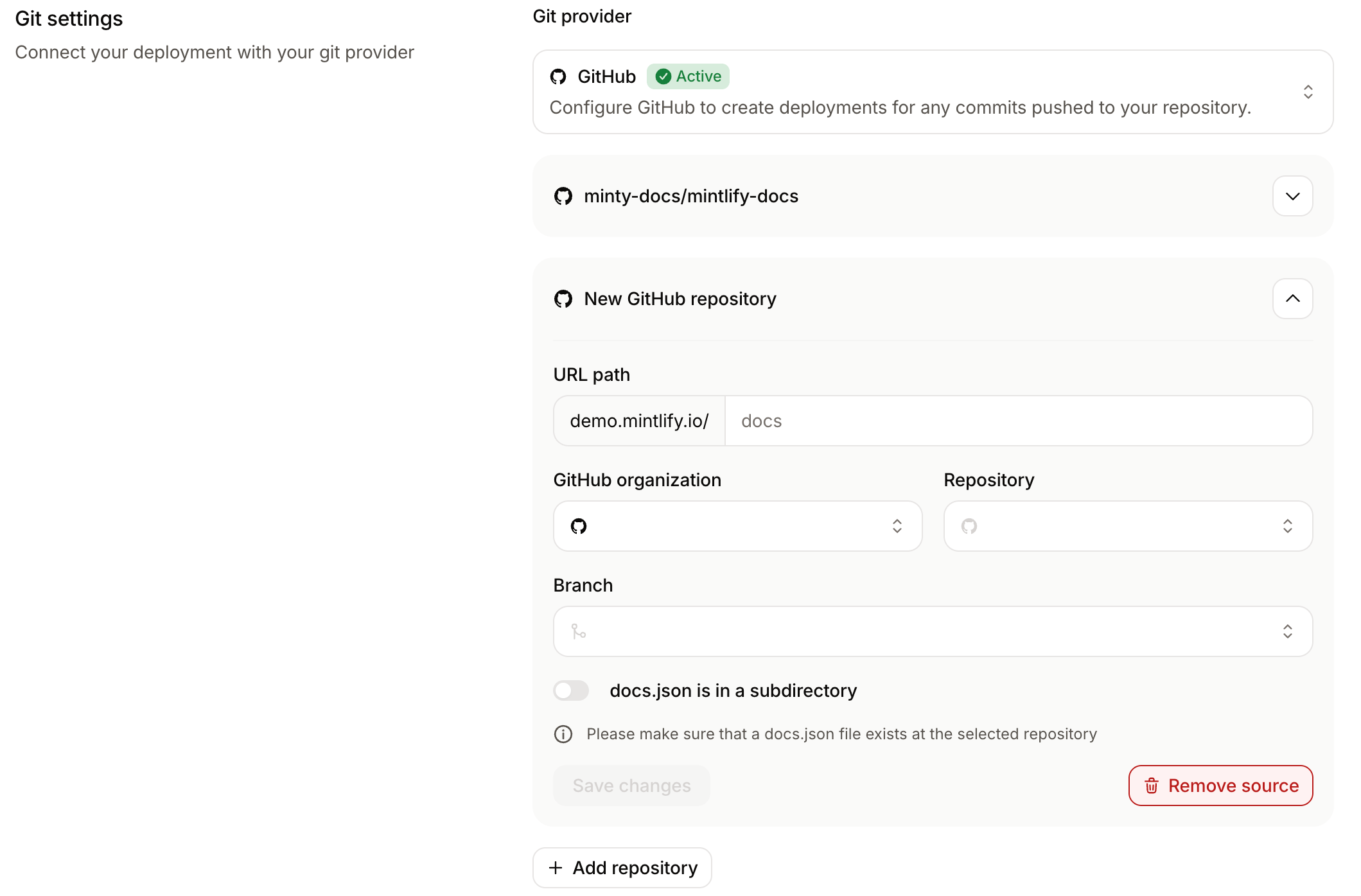Focus the URL path docs input field
The image size is (1361, 896).
coord(1019,421)
